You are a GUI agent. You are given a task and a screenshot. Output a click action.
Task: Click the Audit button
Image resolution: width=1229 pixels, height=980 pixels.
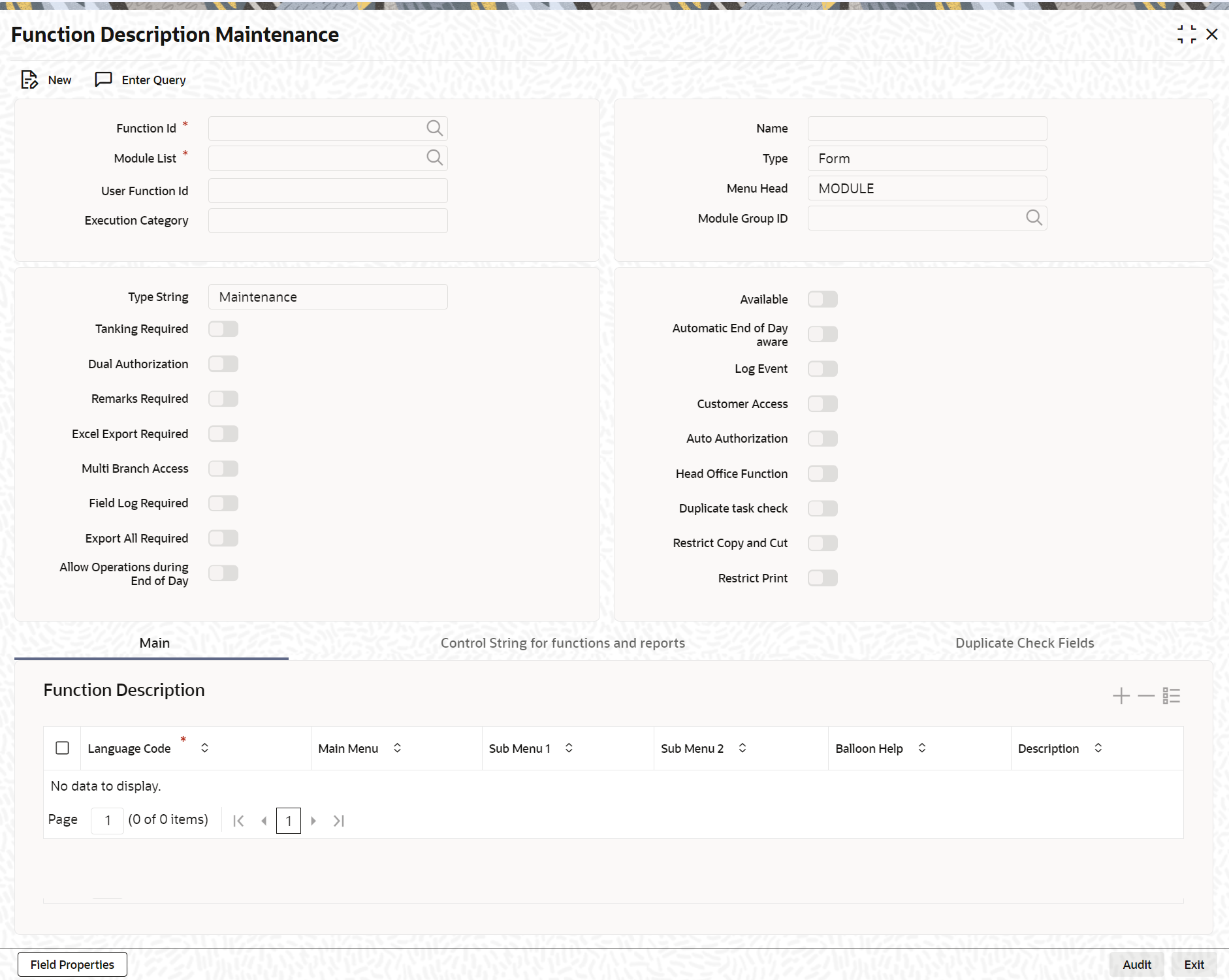coord(1137,964)
